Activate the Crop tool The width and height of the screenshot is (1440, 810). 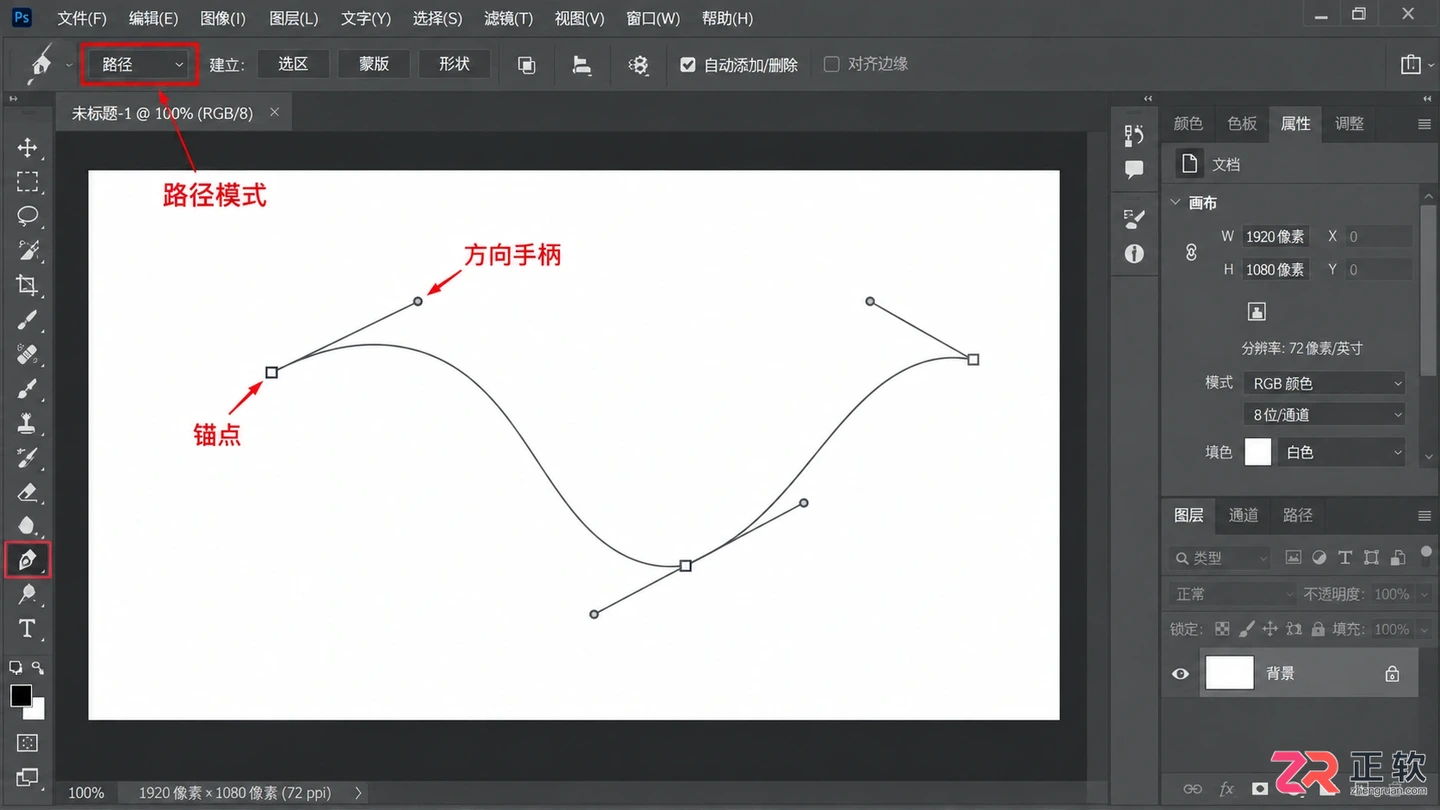tap(27, 285)
